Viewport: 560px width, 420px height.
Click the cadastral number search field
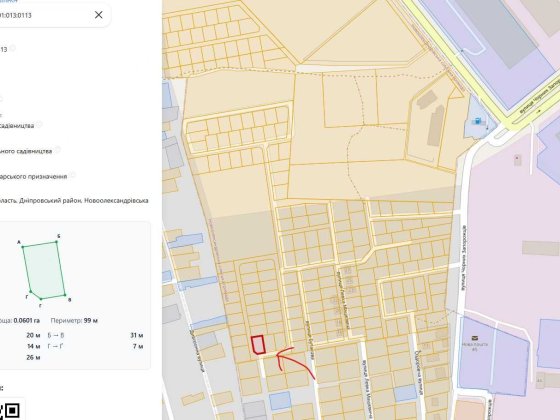pos(54,15)
